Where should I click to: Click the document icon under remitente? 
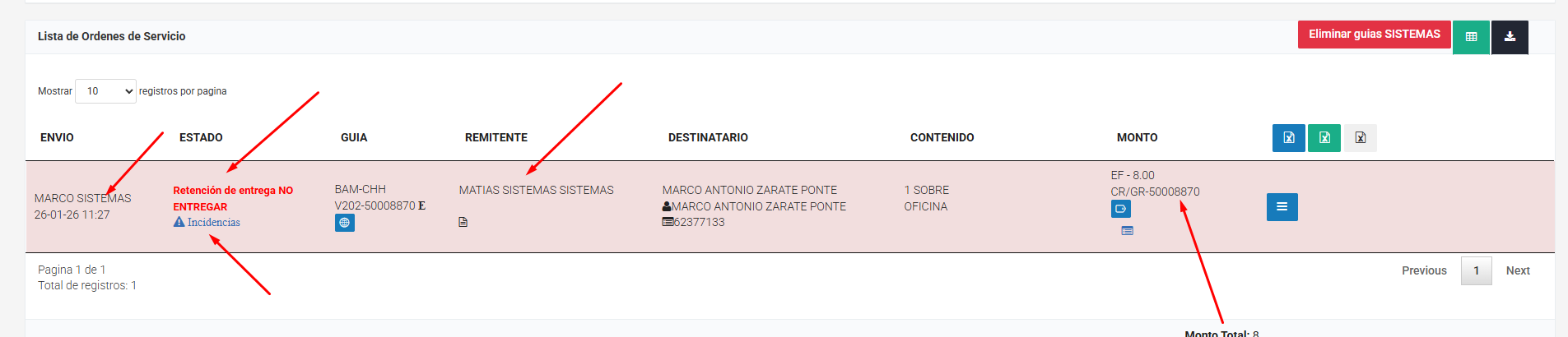click(463, 222)
